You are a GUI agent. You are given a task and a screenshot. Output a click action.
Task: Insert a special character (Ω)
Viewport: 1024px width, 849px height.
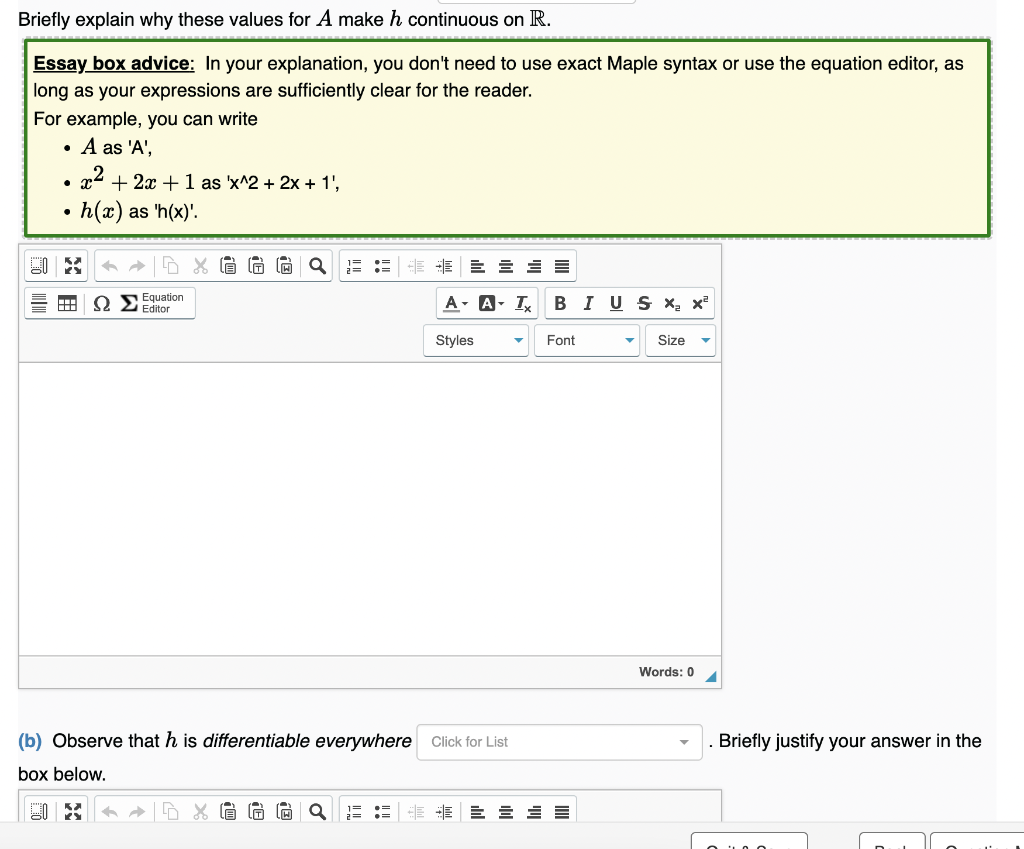[100, 303]
